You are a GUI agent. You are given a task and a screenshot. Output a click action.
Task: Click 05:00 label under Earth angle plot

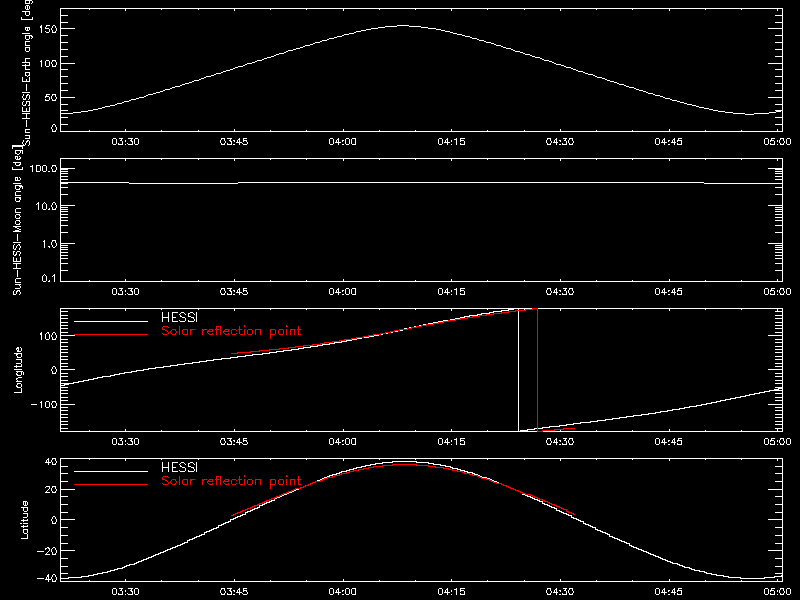(778, 142)
